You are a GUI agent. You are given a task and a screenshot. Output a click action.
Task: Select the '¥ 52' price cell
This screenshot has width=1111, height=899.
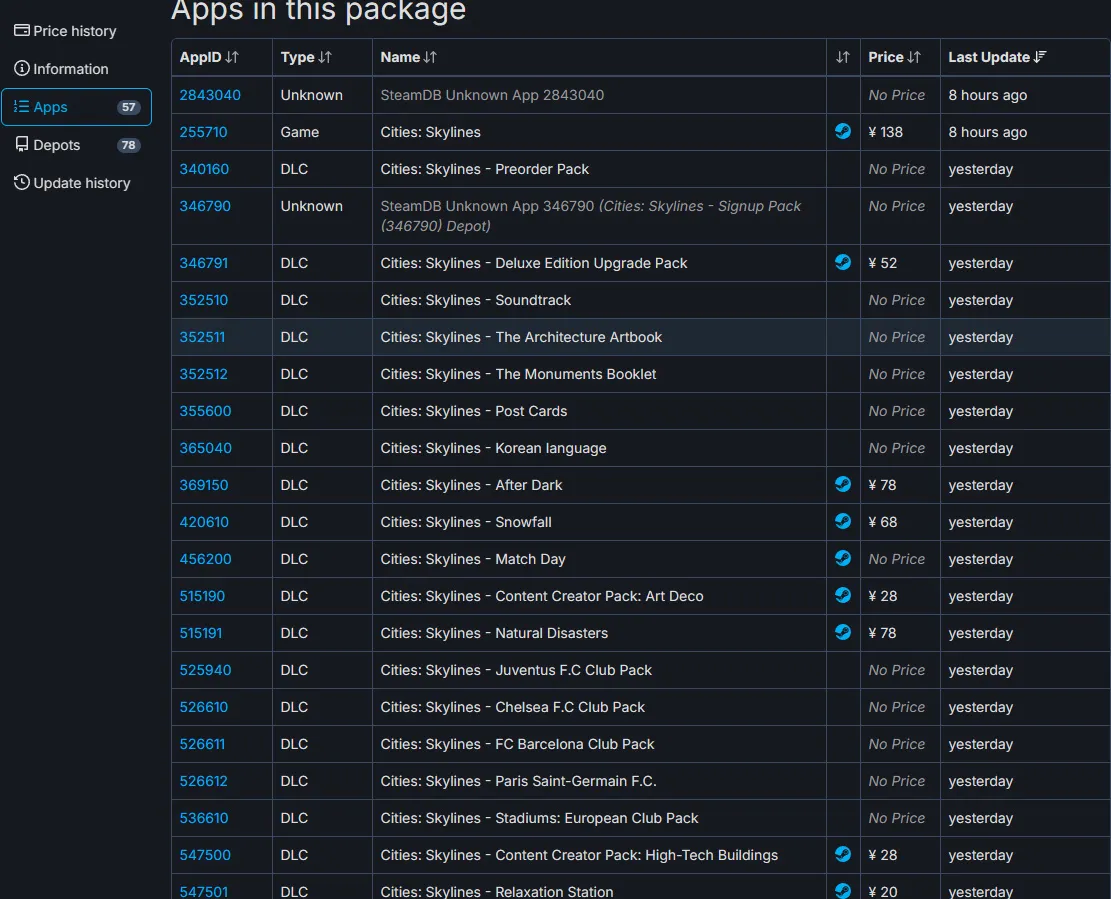pyautogui.click(x=900, y=263)
